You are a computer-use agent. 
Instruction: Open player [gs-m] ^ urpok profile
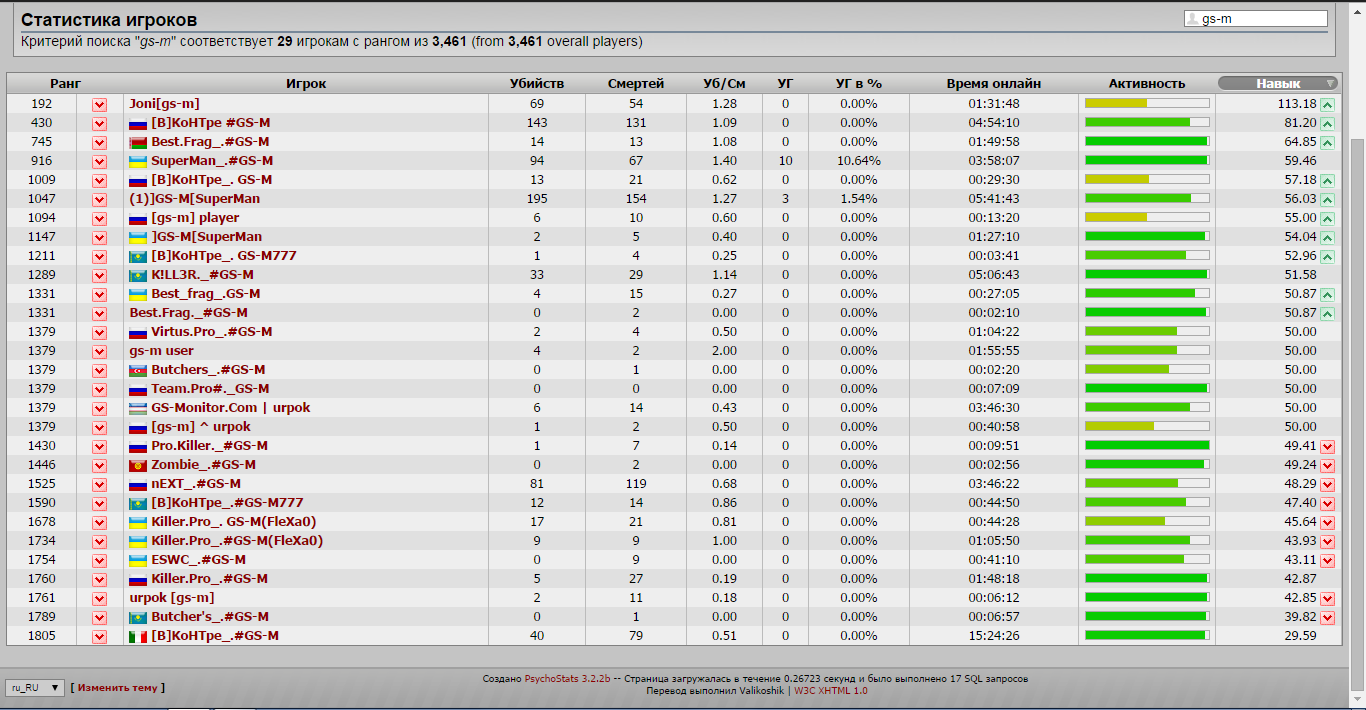(x=201, y=427)
